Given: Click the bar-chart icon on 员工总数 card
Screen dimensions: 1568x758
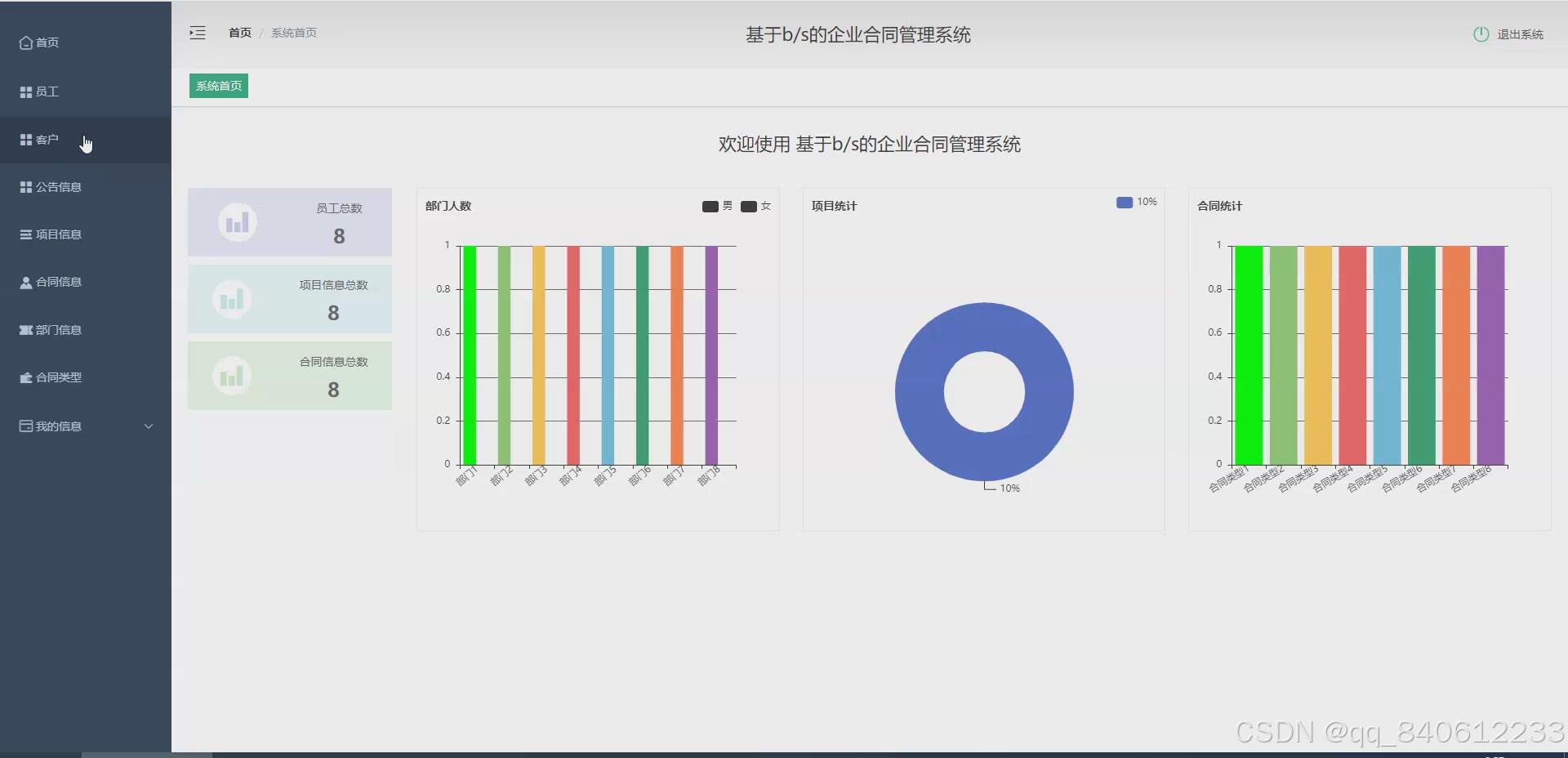Looking at the screenshot, I should (235, 221).
